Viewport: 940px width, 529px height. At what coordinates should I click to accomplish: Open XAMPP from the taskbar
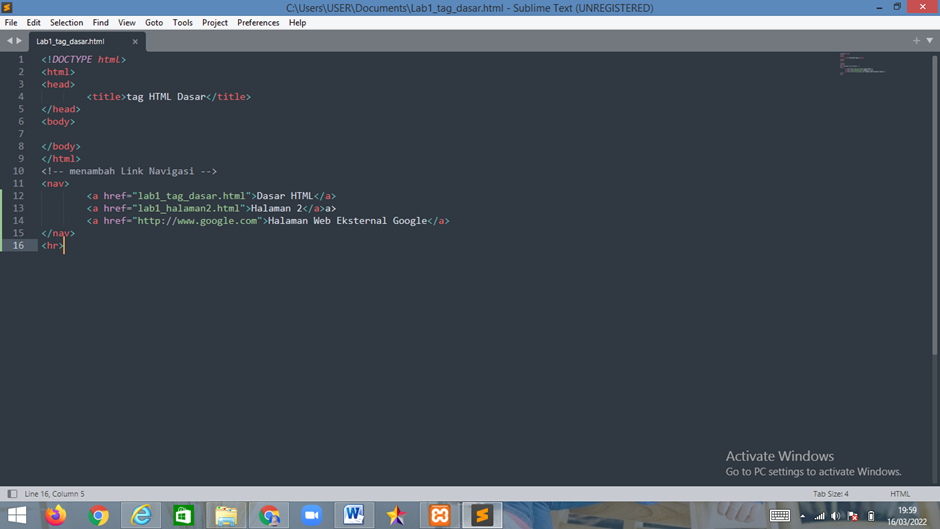pyautogui.click(x=439, y=516)
